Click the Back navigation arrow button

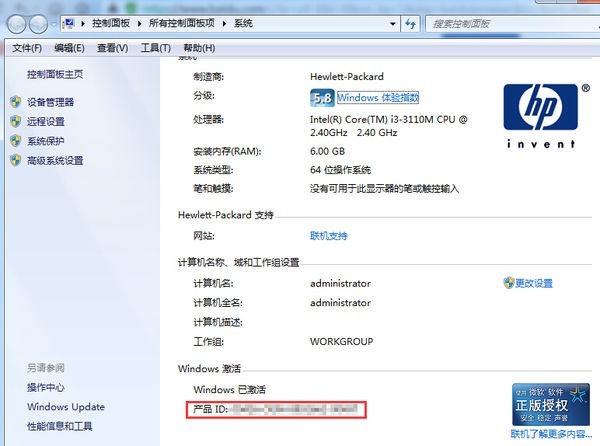pyautogui.click(x=19, y=22)
